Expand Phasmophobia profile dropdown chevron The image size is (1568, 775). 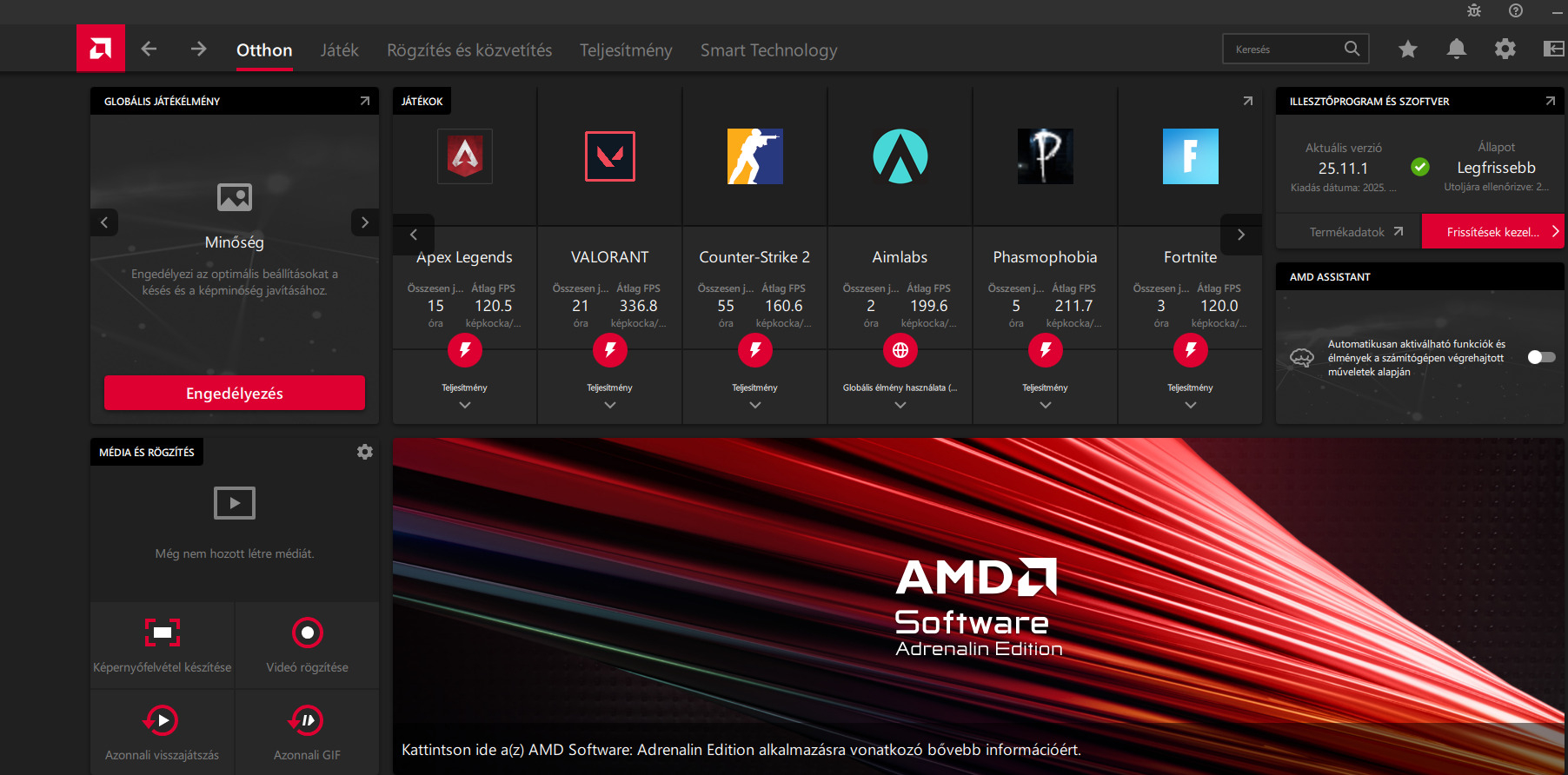[1046, 405]
